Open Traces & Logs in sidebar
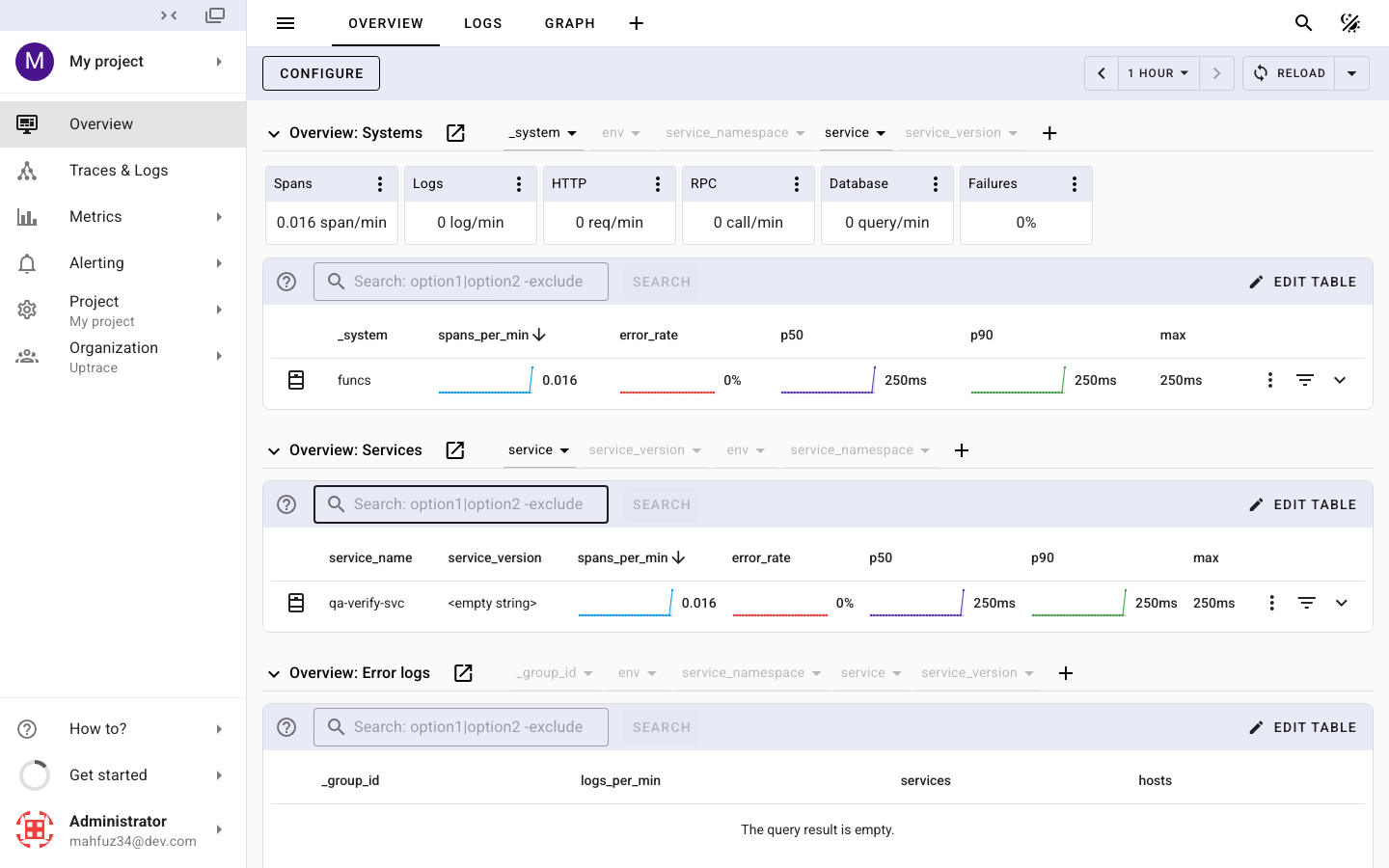This screenshot has width=1389, height=868. pyautogui.click(x=123, y=171)
